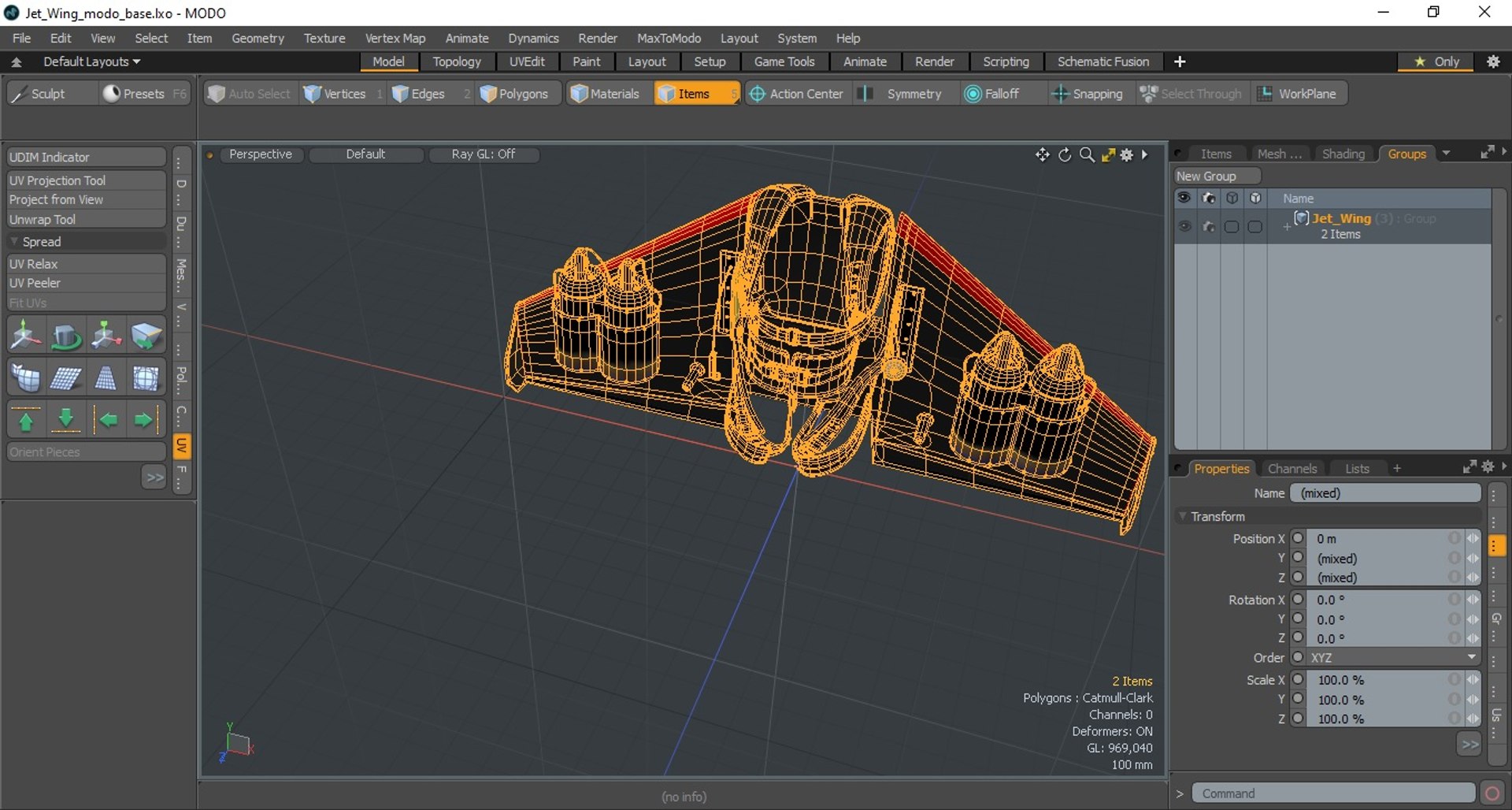Switch to the Shading tab
The image size is (1512, 810).
tap(1343, 154)
